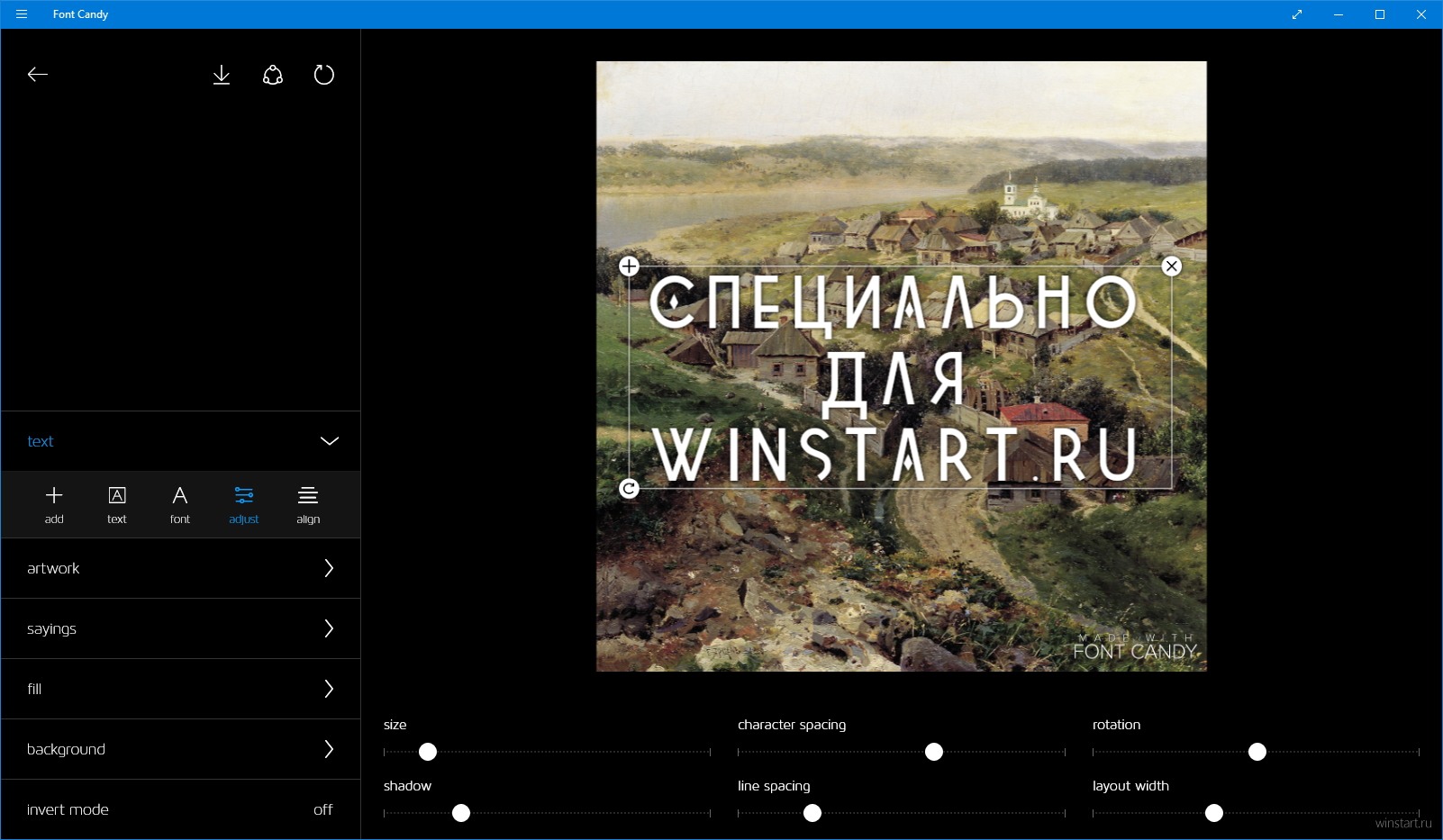Expand the background section
Viewport: 1443px width, 840px height.
pyautogui.click(x=181, y=749)
